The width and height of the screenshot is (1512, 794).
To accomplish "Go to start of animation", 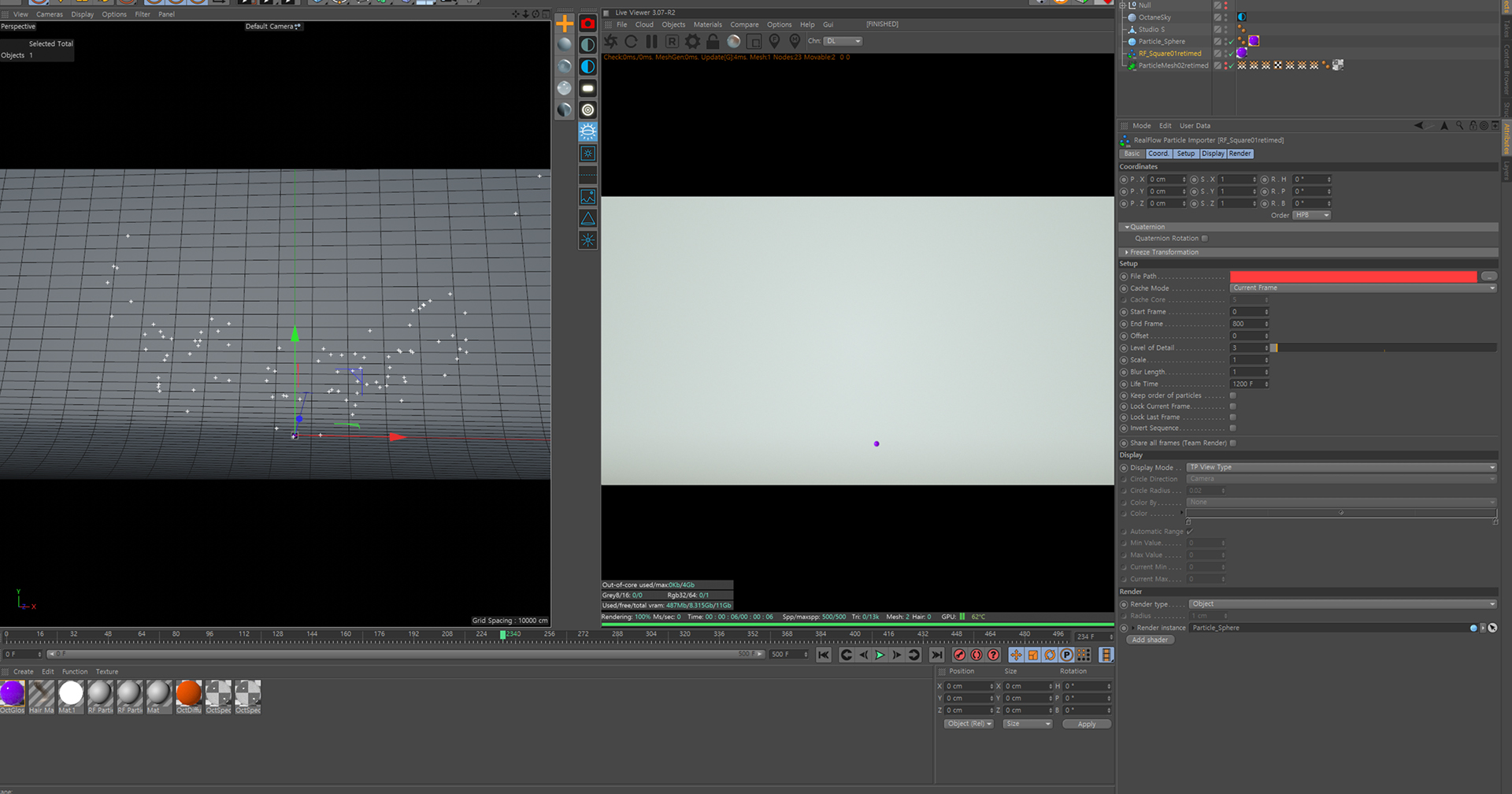I will pyautogui.click(x=824, y=655).
